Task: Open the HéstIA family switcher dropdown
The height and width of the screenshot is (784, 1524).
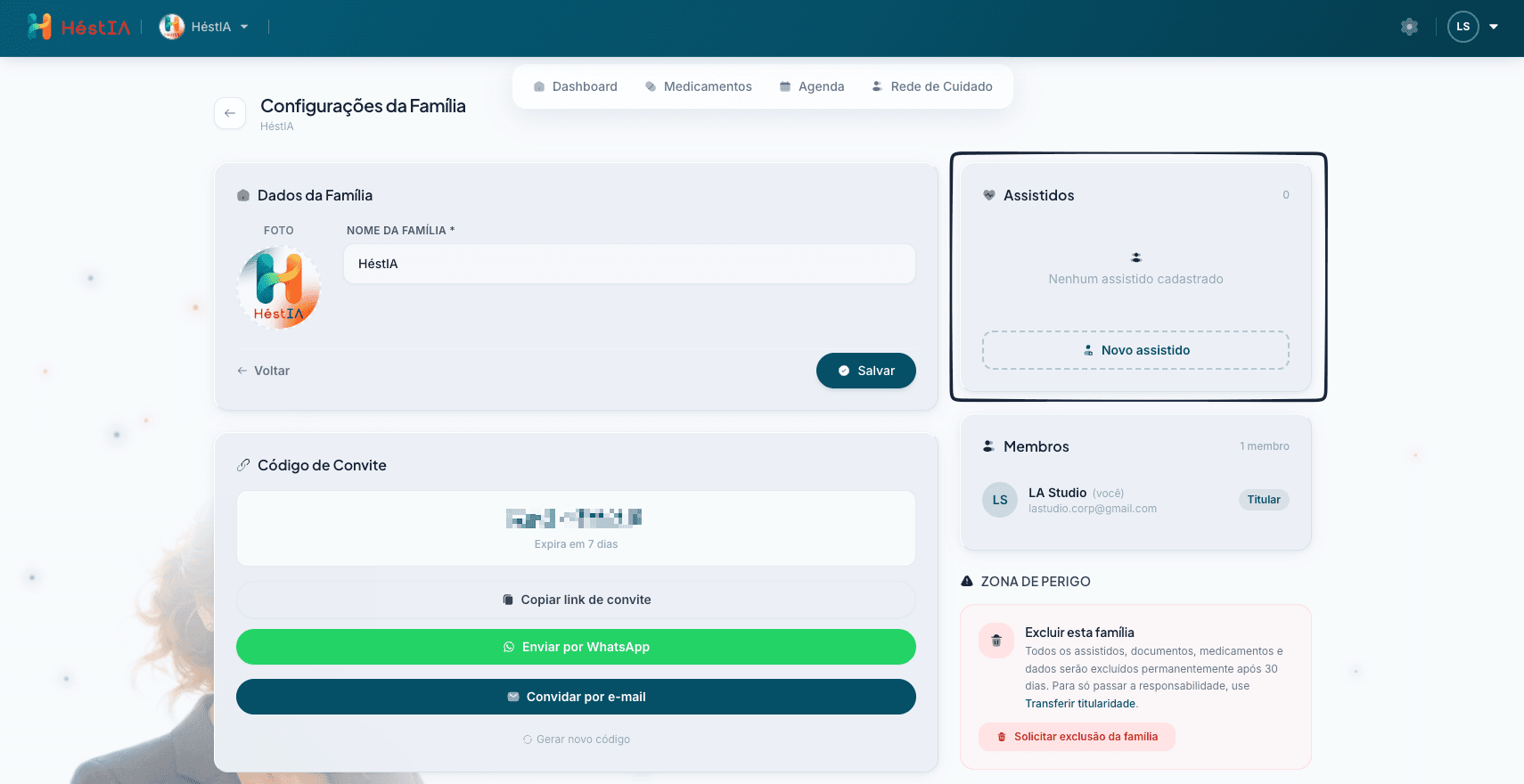Action: pos(204,27)
